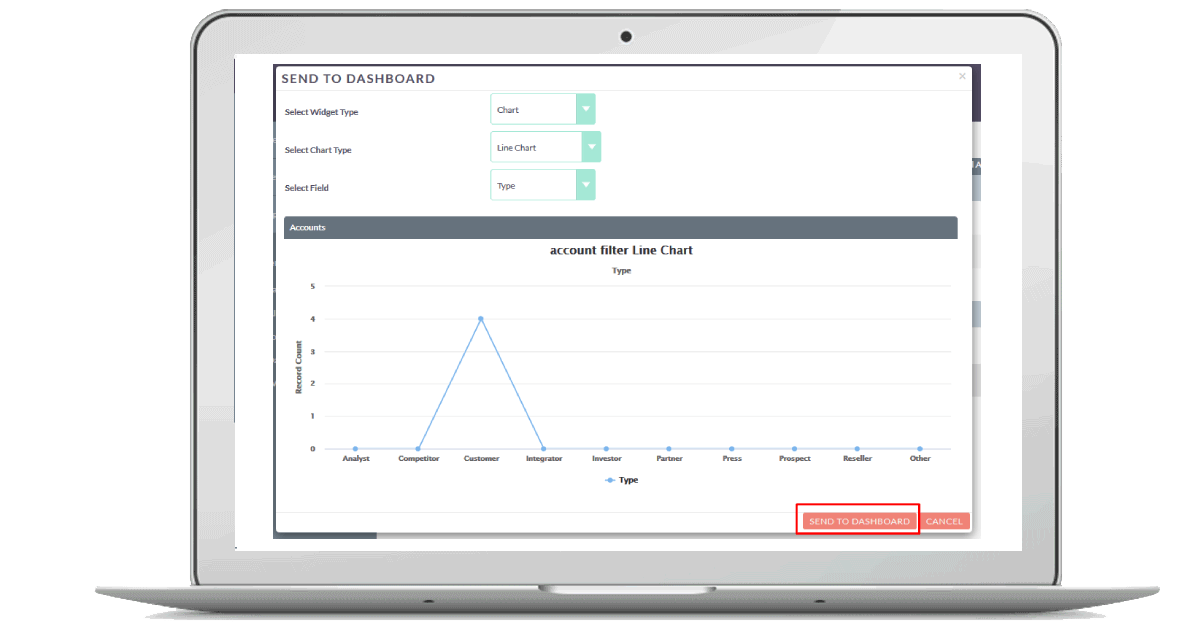Screen dimensions: 1200x630
Task: Click the Prospect data point marker
Action: point(794,449)
